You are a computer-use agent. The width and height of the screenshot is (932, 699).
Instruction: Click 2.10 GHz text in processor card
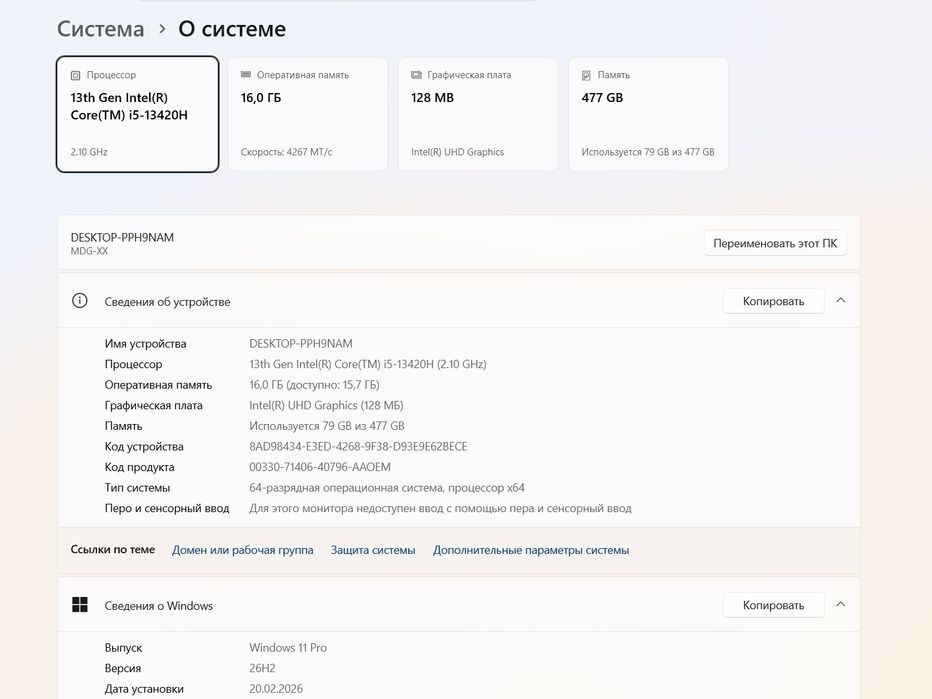click(x=89, y=152)
